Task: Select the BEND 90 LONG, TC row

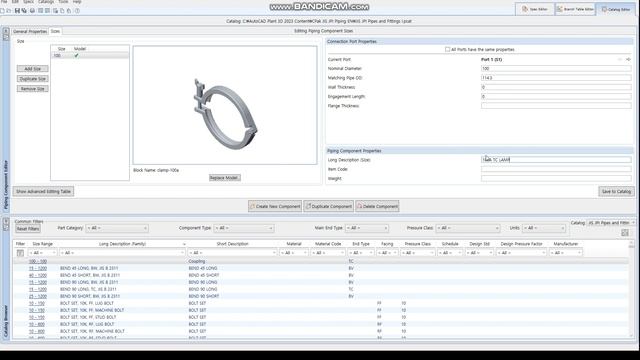Action: (x=320, y=289)
